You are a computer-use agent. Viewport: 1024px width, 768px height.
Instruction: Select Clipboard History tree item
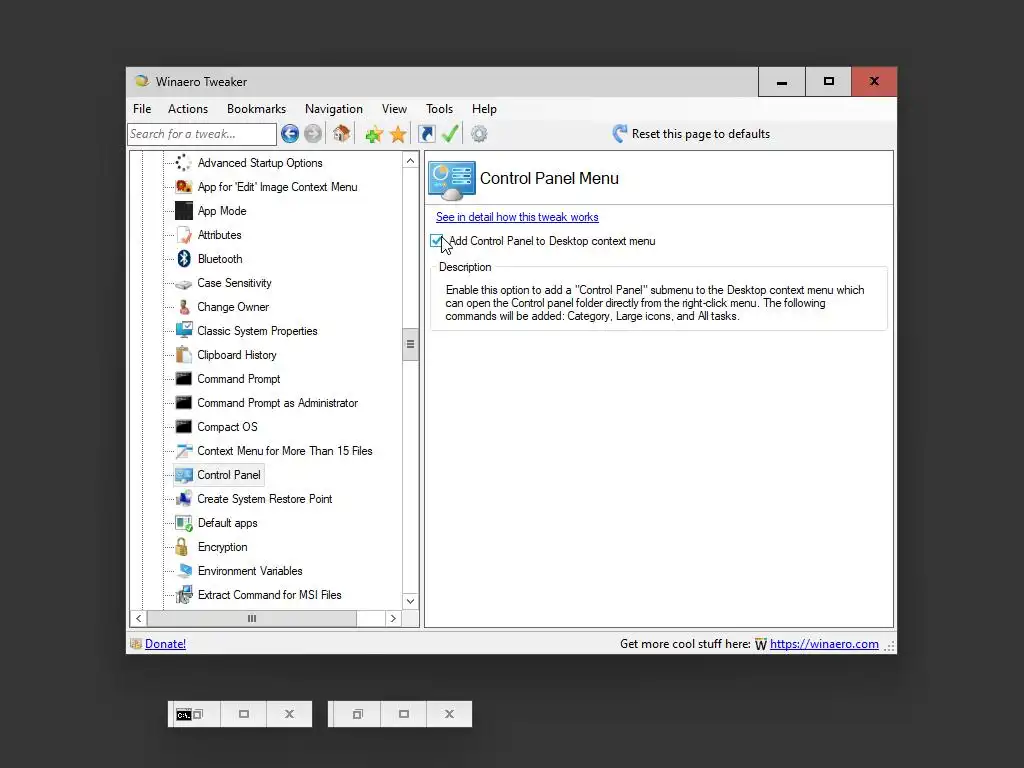click(237, 355)
